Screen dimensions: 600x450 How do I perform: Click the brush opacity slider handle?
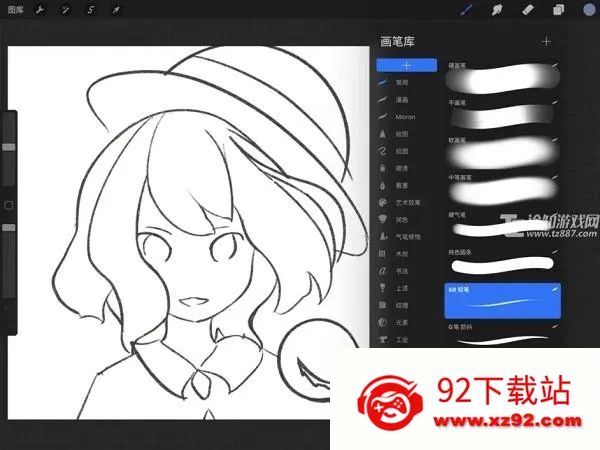tap(9, 228)
